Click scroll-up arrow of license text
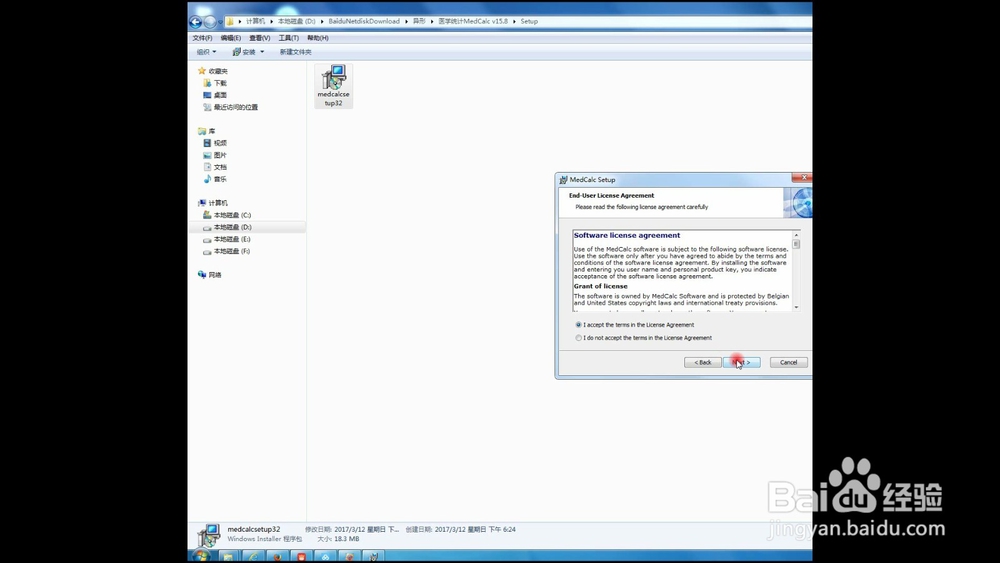1000x563 pixels. click(x=797, y=235)
